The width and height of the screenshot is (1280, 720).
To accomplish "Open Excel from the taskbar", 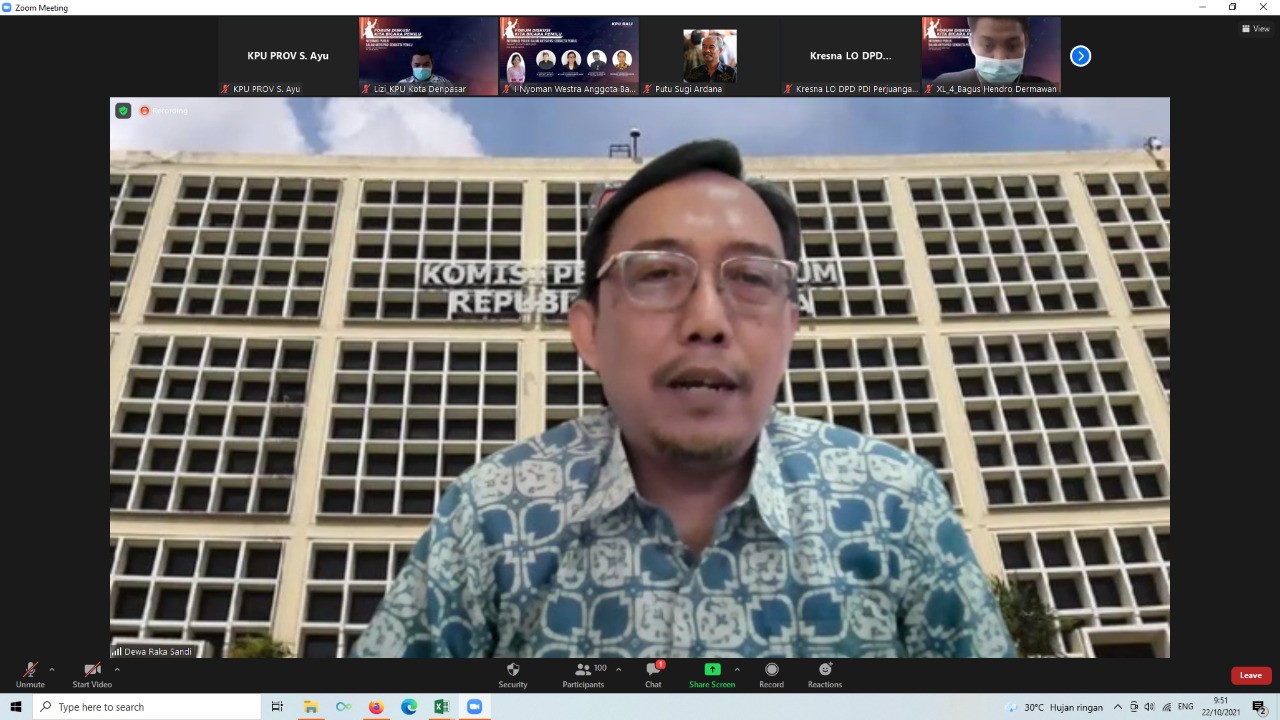I will pyautogui.click(x=441, y=707).
